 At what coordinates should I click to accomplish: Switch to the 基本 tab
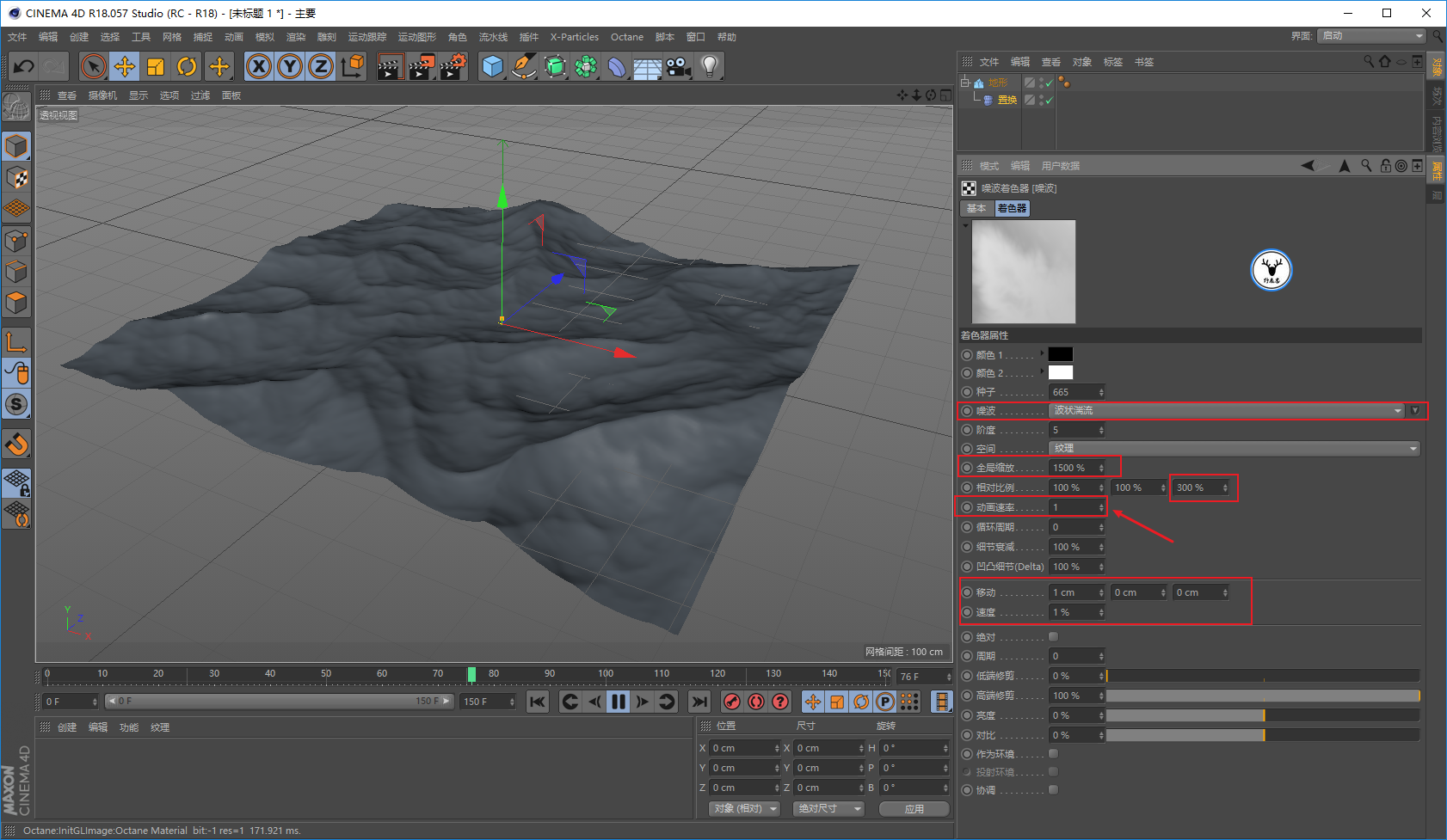(x=976, y=208)
